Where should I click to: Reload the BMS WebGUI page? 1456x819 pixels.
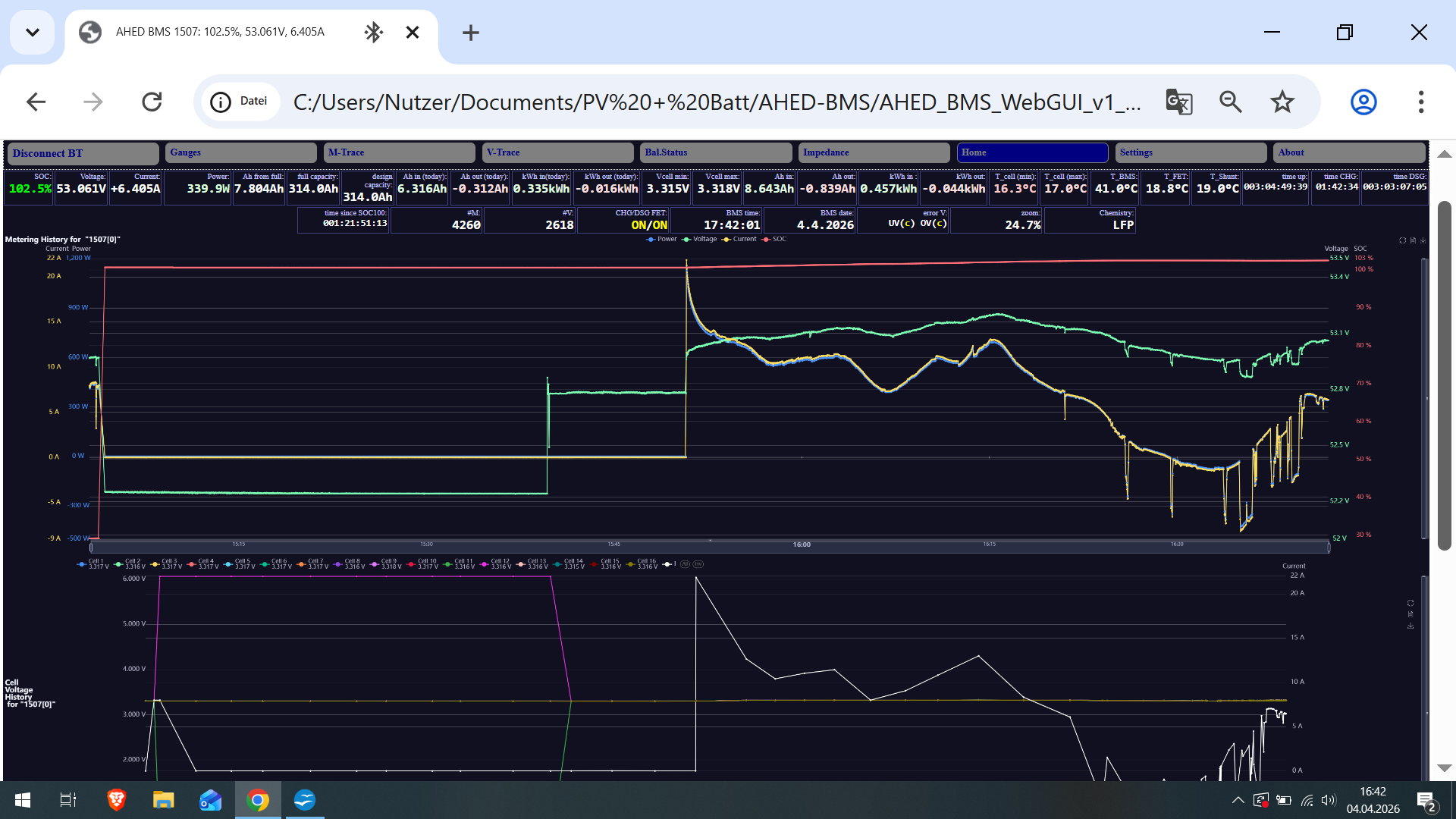tap(152, 102)
